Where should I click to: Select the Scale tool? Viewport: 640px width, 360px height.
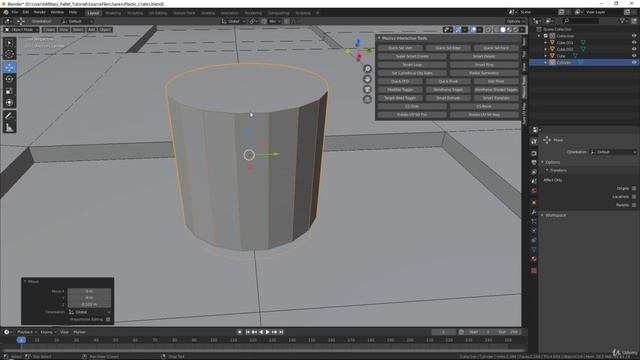click(x=9, y=91)
